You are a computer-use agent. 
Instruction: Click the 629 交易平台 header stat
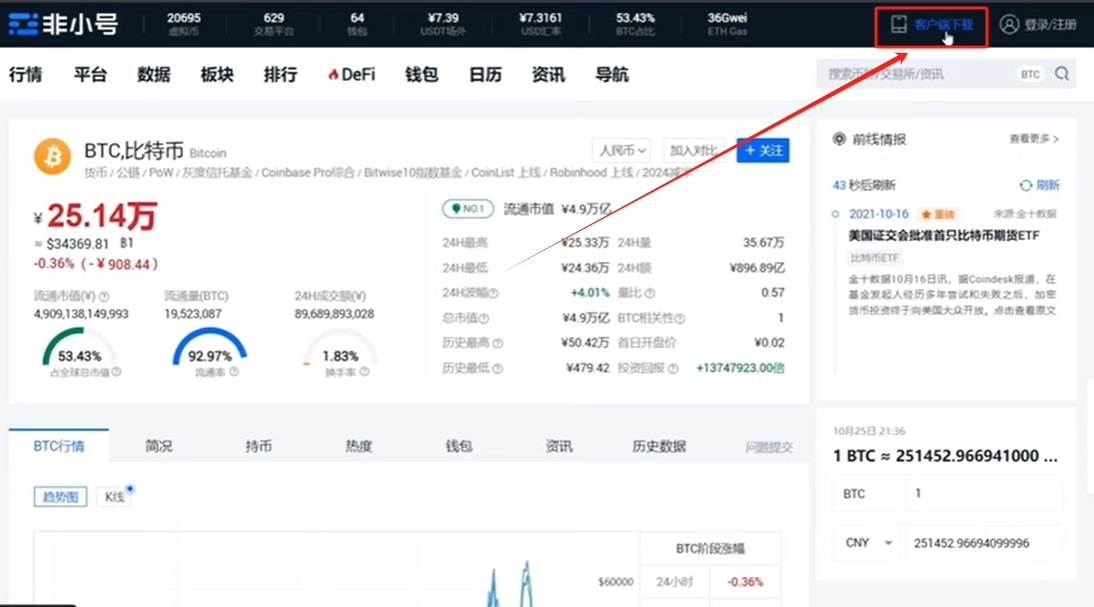274,24
